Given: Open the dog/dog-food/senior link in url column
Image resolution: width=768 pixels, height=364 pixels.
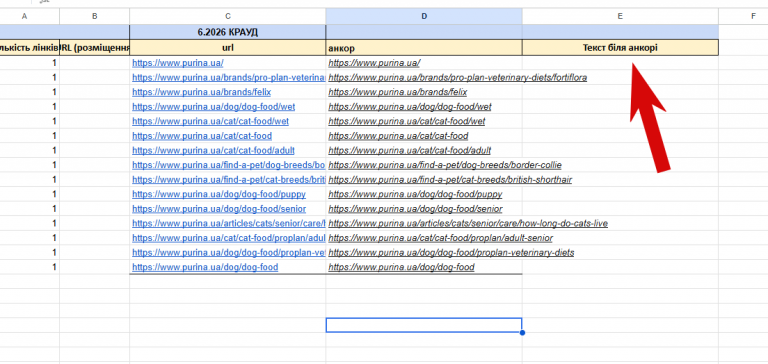Looking at the screenshot, I should point(219,209).
